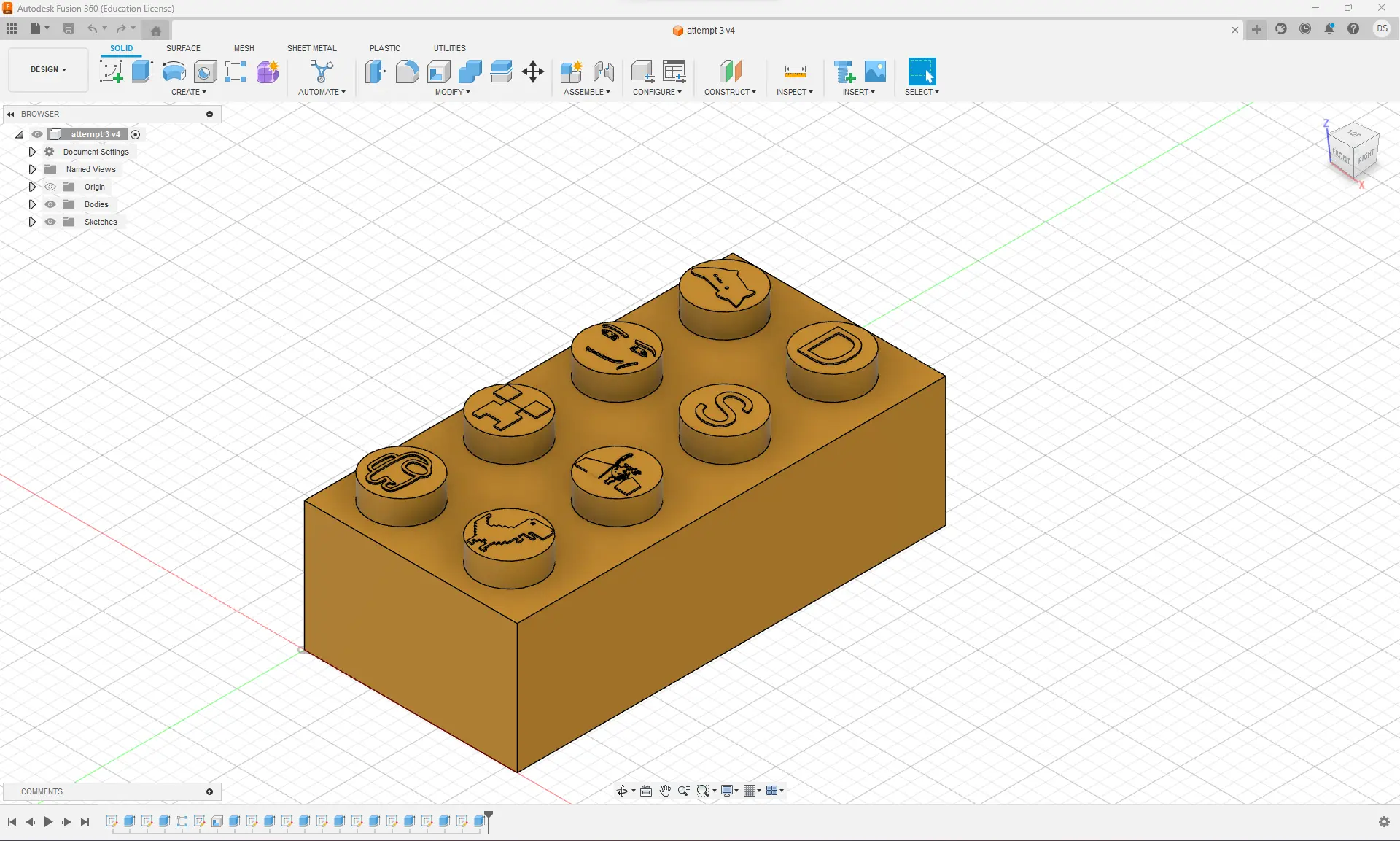Click the New Component icon

(x=571, y=71)
